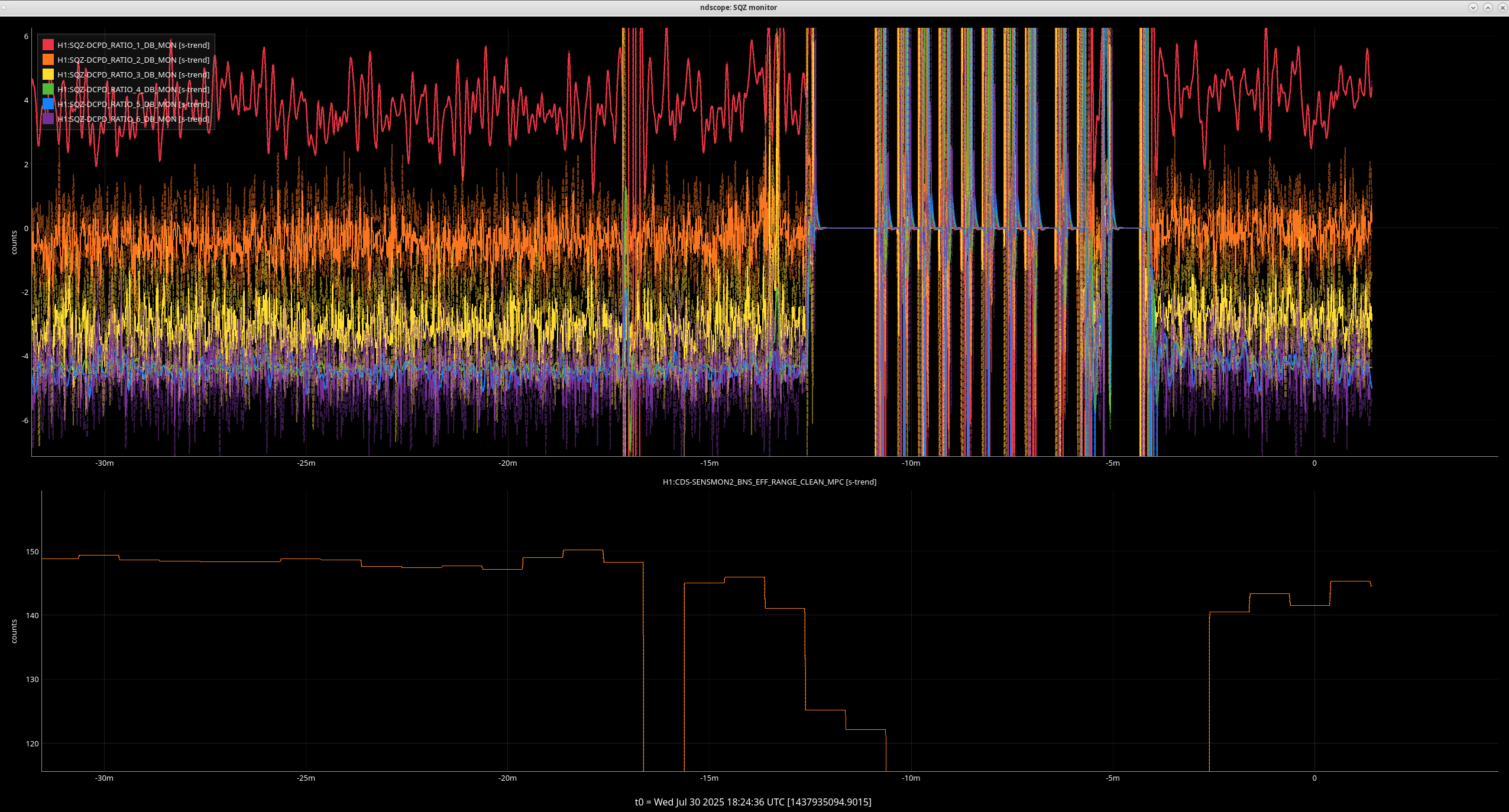Click the blue RATIO_5 legend color swatch

click(48, 104)
